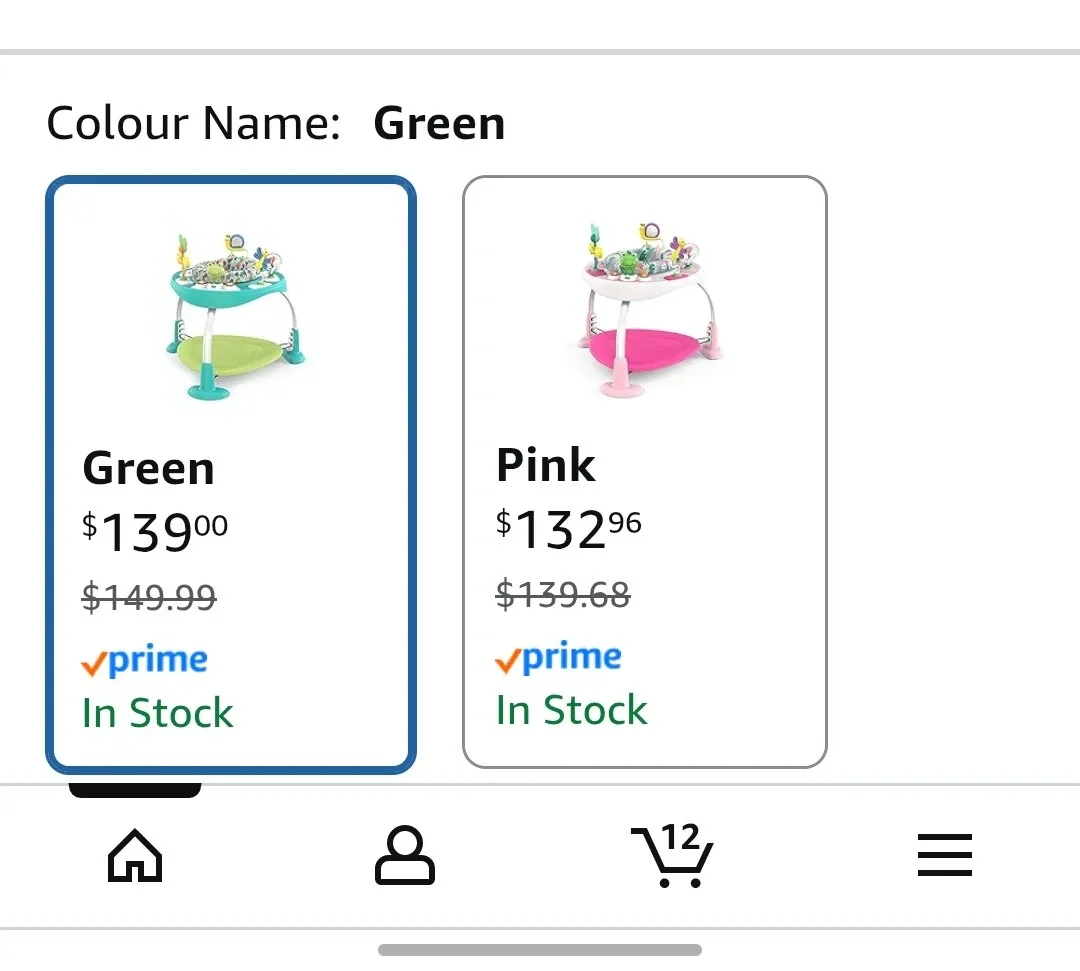The width and height of the screenshot is (1080, 971).
Task: Tap the Prime logo under Pink
Action: coord(559,657)
